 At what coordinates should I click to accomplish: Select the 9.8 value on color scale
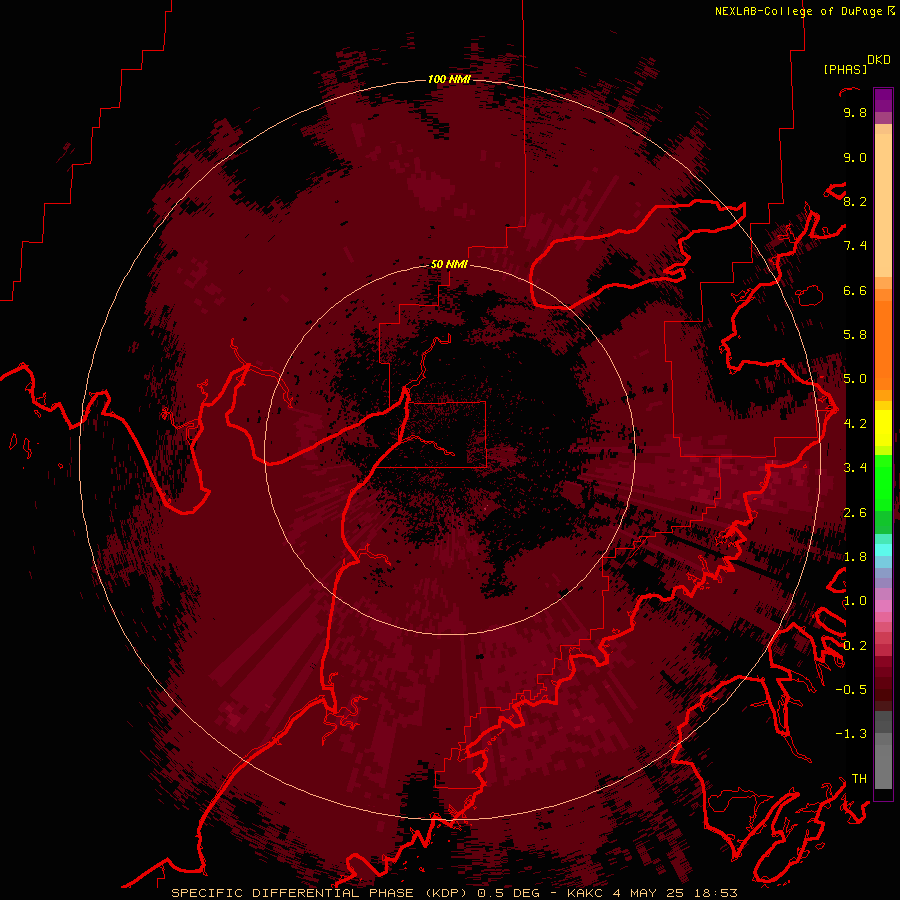[855, 112]
